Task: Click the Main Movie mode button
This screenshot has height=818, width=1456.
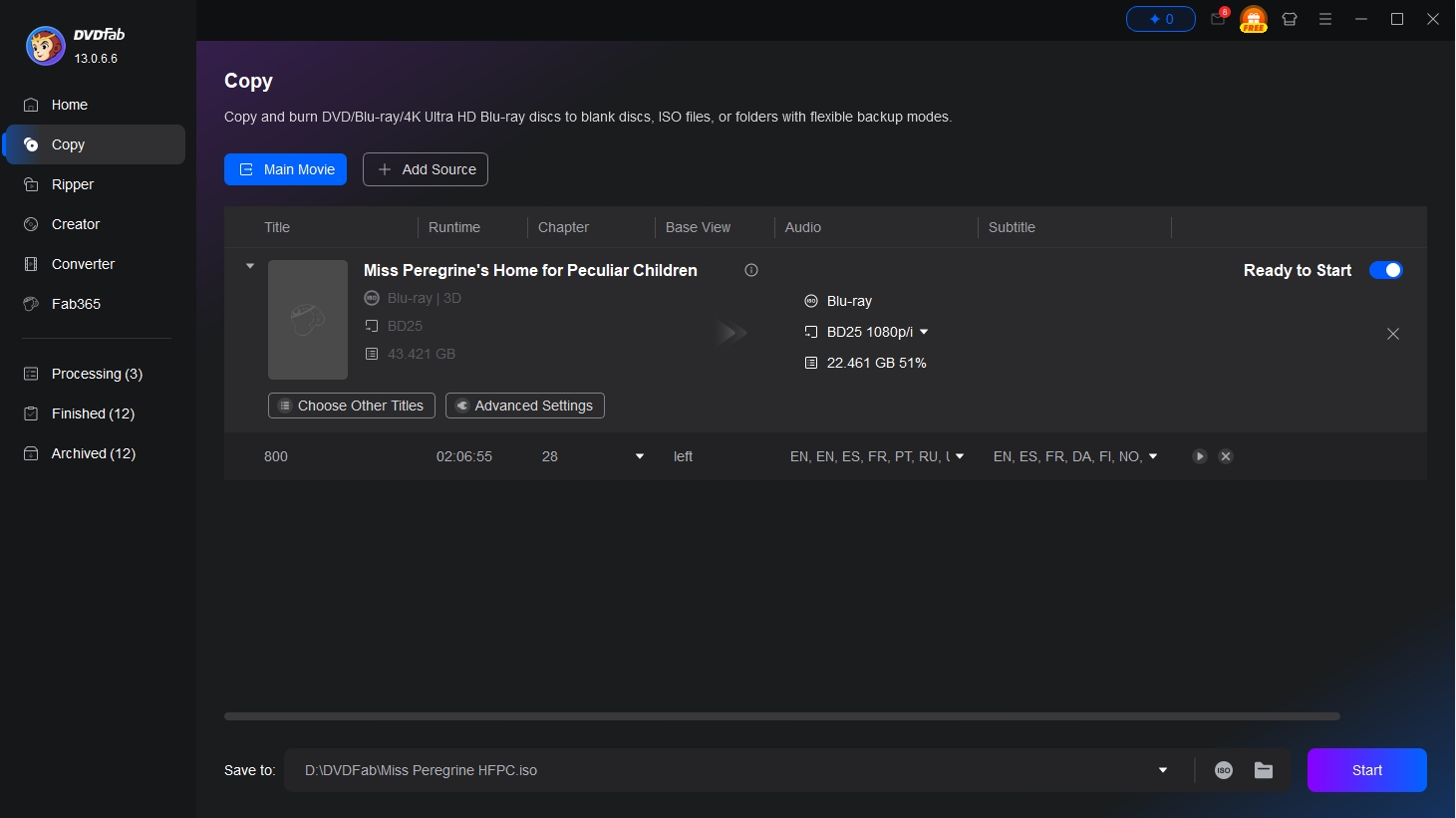Action: point(285,169)
